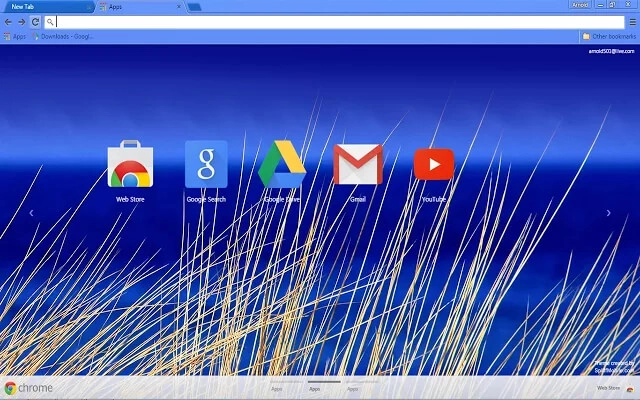This screenshot has height=400, width=640.
Task: Open the Chrome menu button
Action: pos(630,21)
